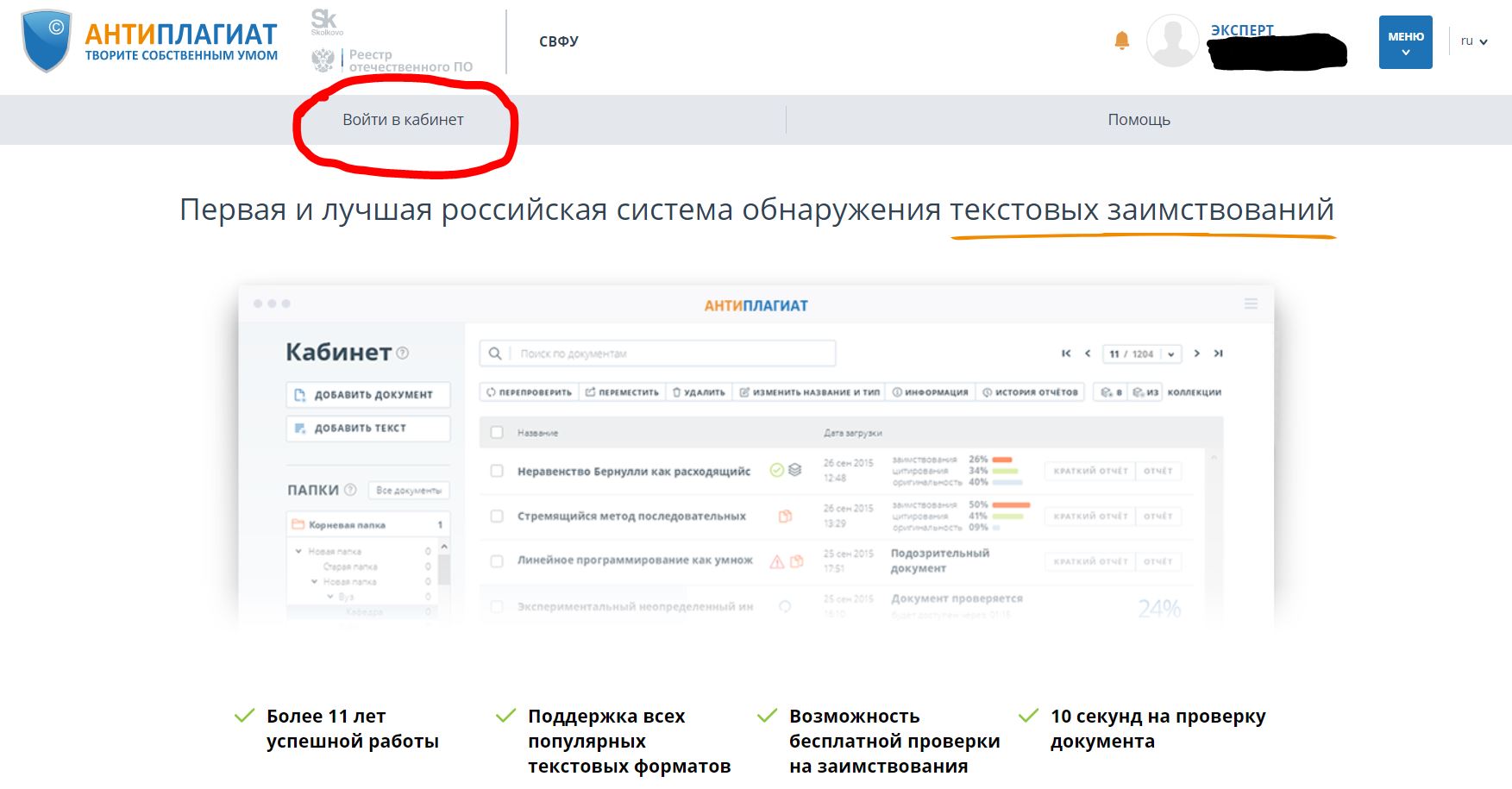Screen dimensions: 1512x789
Task: Open the 11 / 1204 page dropdown
Action: click(1143, 354)
